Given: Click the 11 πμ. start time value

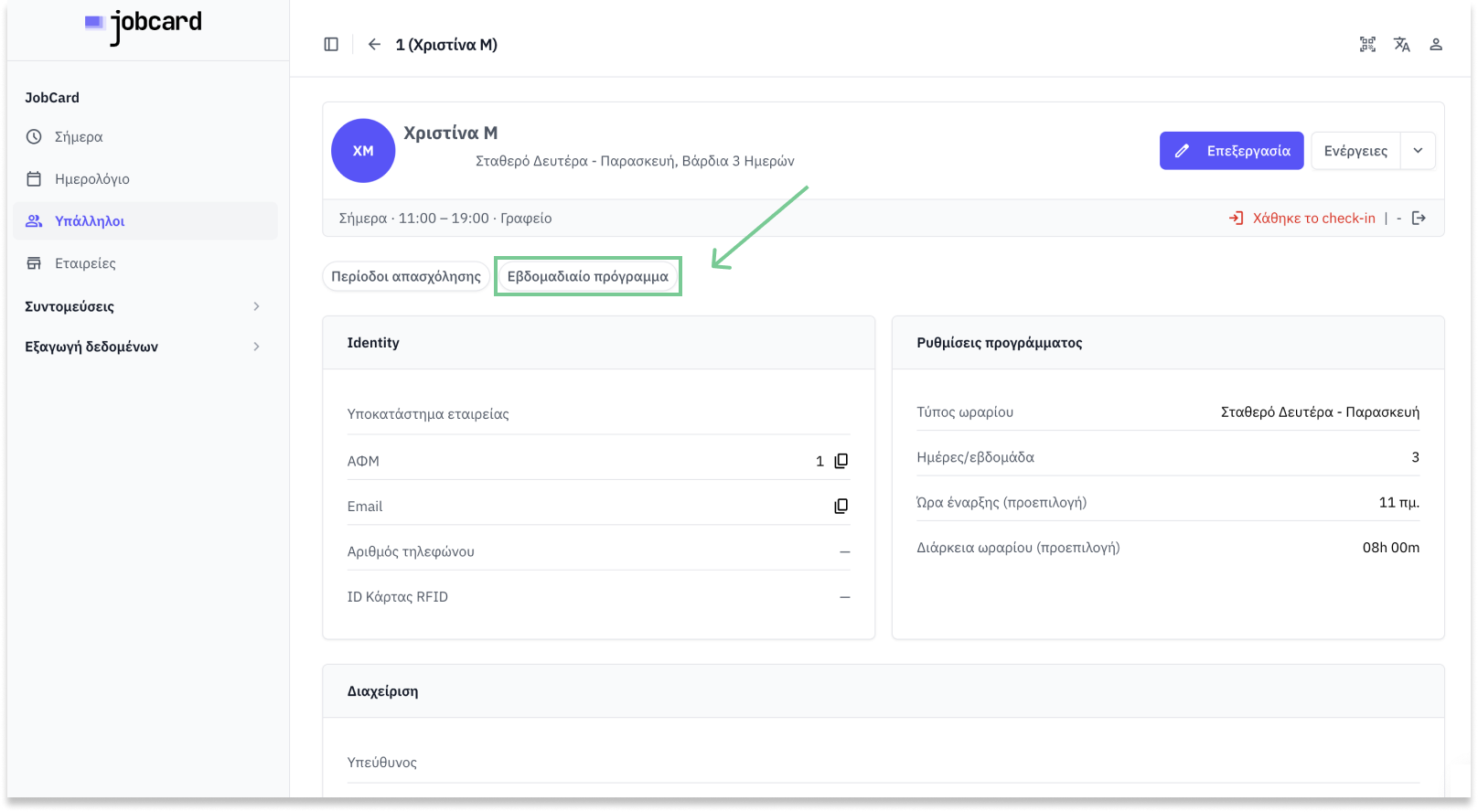Looking at the screenshot, I should coord(1399,502).
